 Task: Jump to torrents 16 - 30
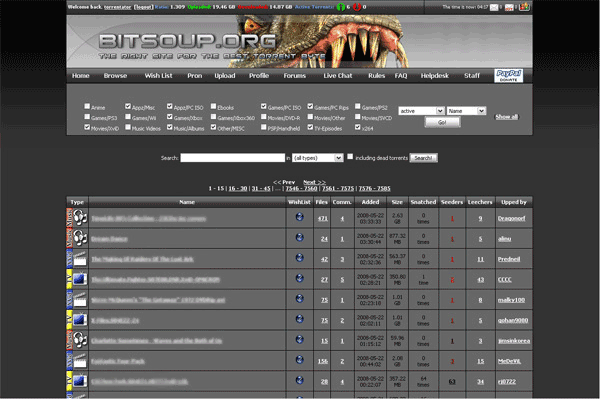[238, 189]
